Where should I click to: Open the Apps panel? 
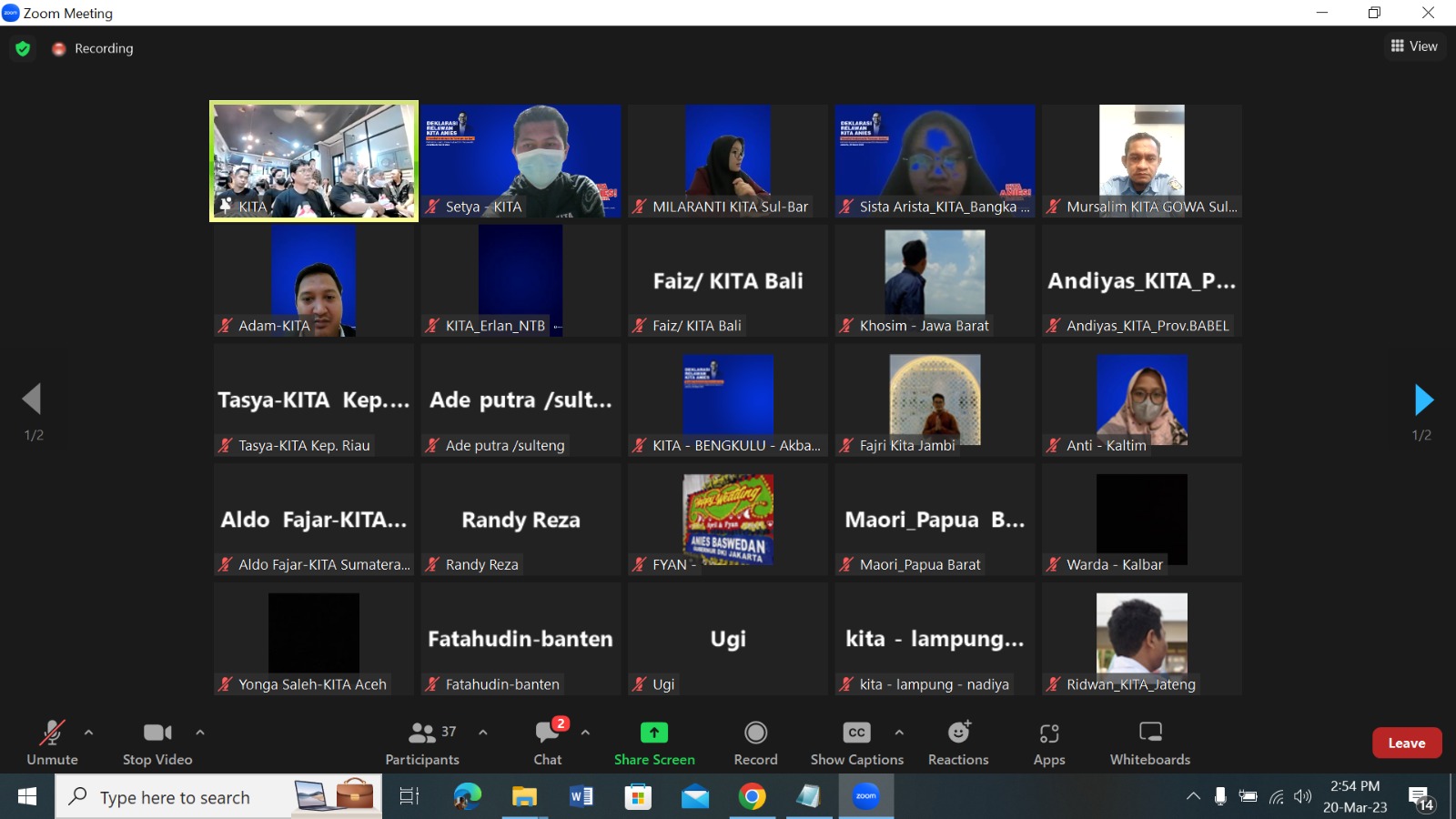pyautogui.click(x=1048, y=733)
